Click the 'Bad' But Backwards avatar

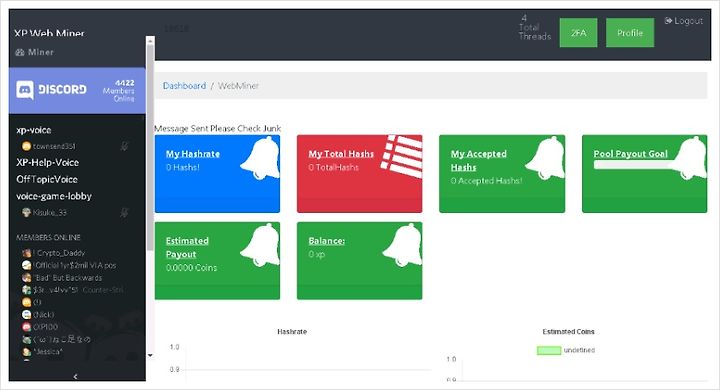tap(27, 277)
